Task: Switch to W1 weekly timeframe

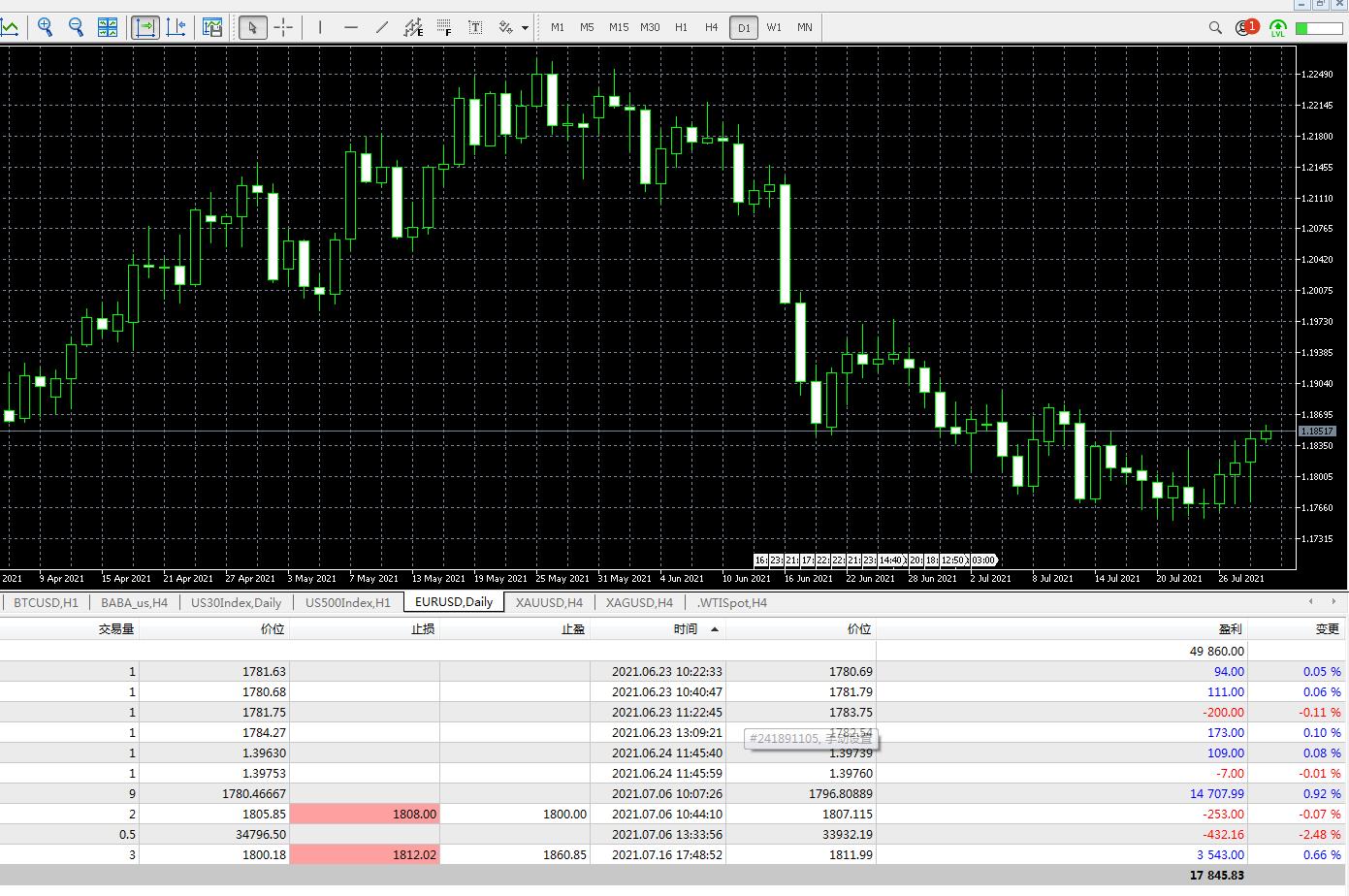Action: coord(774,27)
